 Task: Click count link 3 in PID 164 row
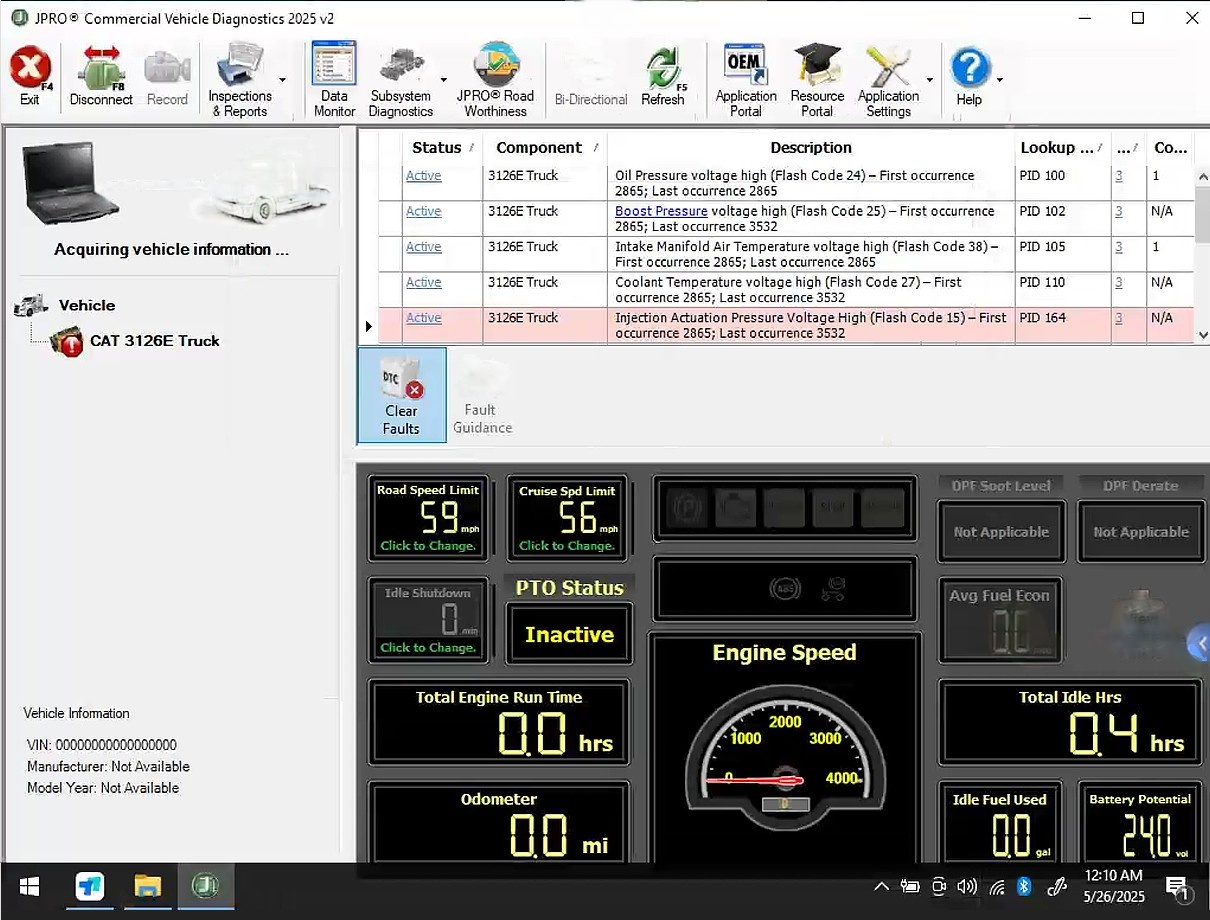[x=1119, y=317]
